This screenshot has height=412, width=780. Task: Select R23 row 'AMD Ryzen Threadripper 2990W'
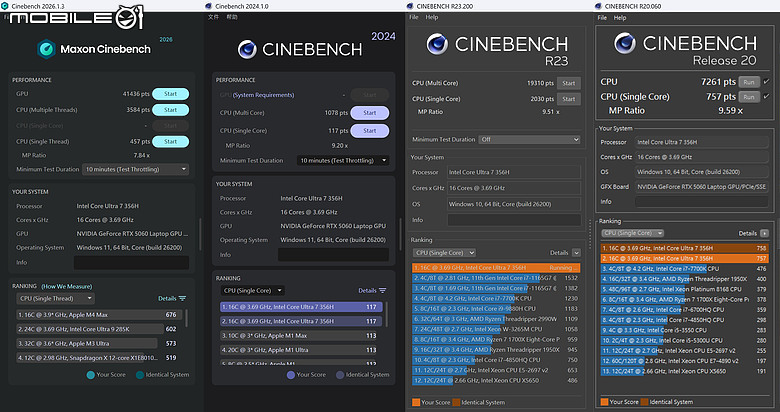tap(496, 319)
